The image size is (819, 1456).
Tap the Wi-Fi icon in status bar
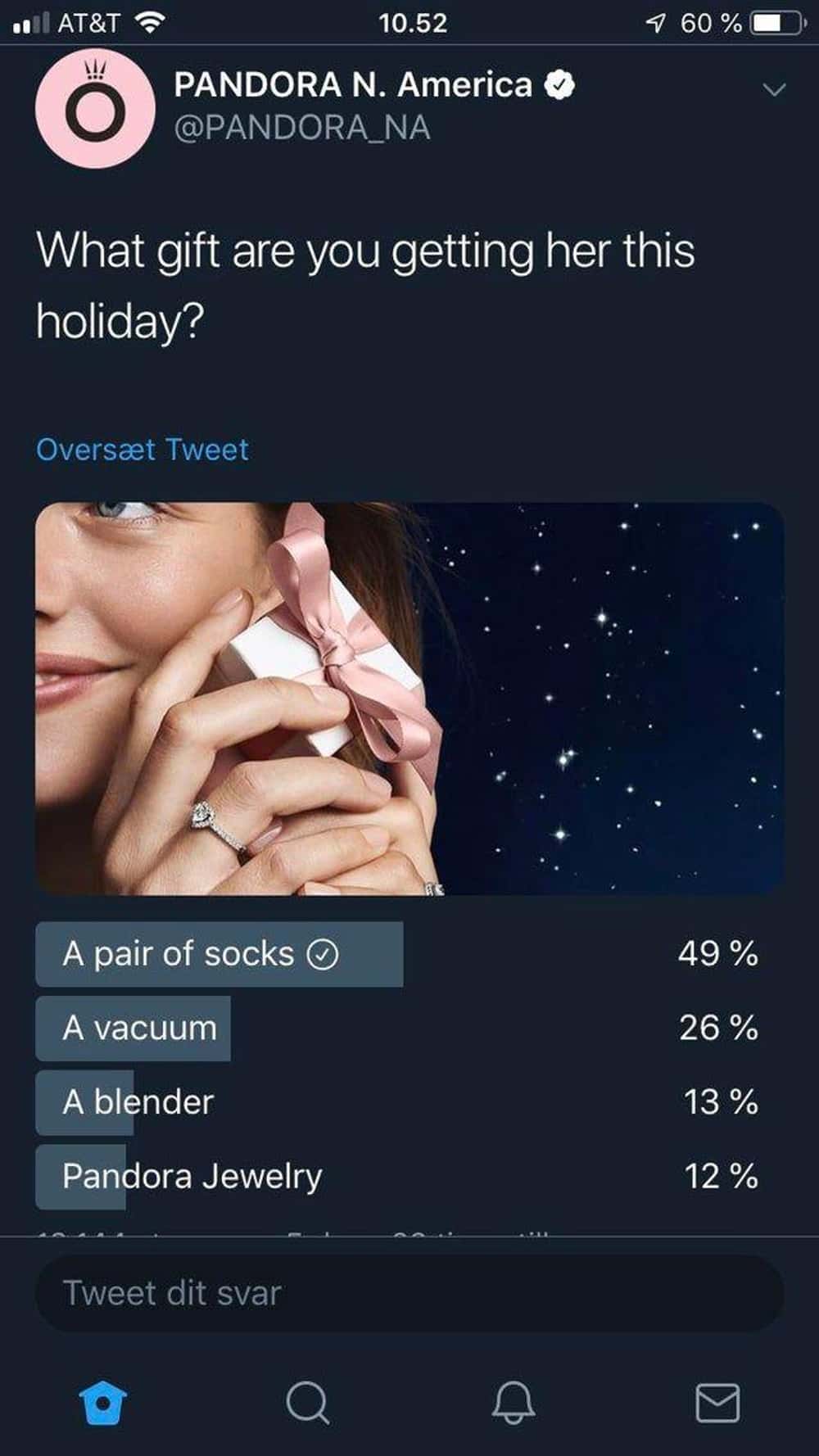coord(149,23)
